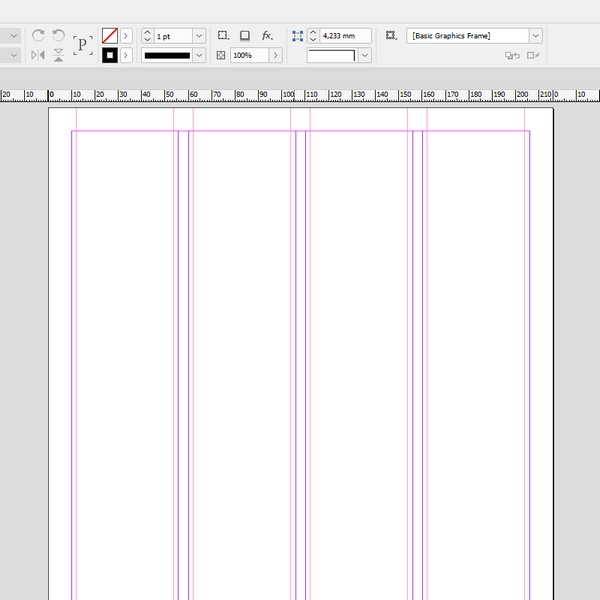Click the 1 pt stroke weight field
The height and width of the screenshot is (600, 600).
[x=173, y=36]
